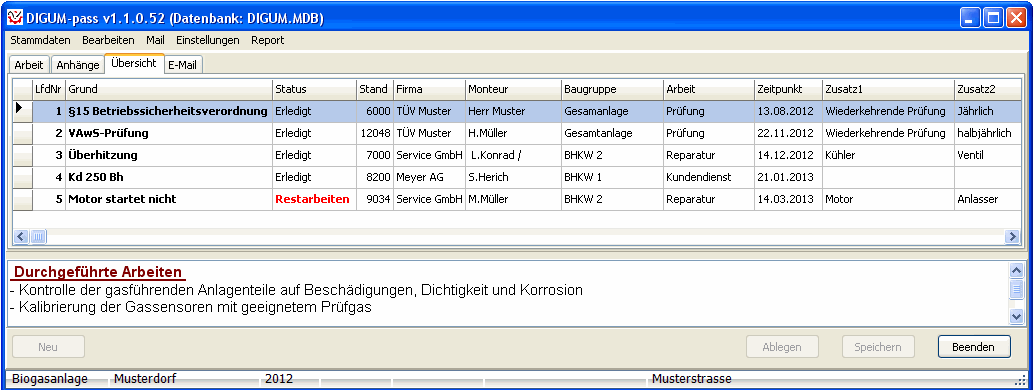
Task: Select the 'Überhitzung' row
Action: [x=517, y=156]
